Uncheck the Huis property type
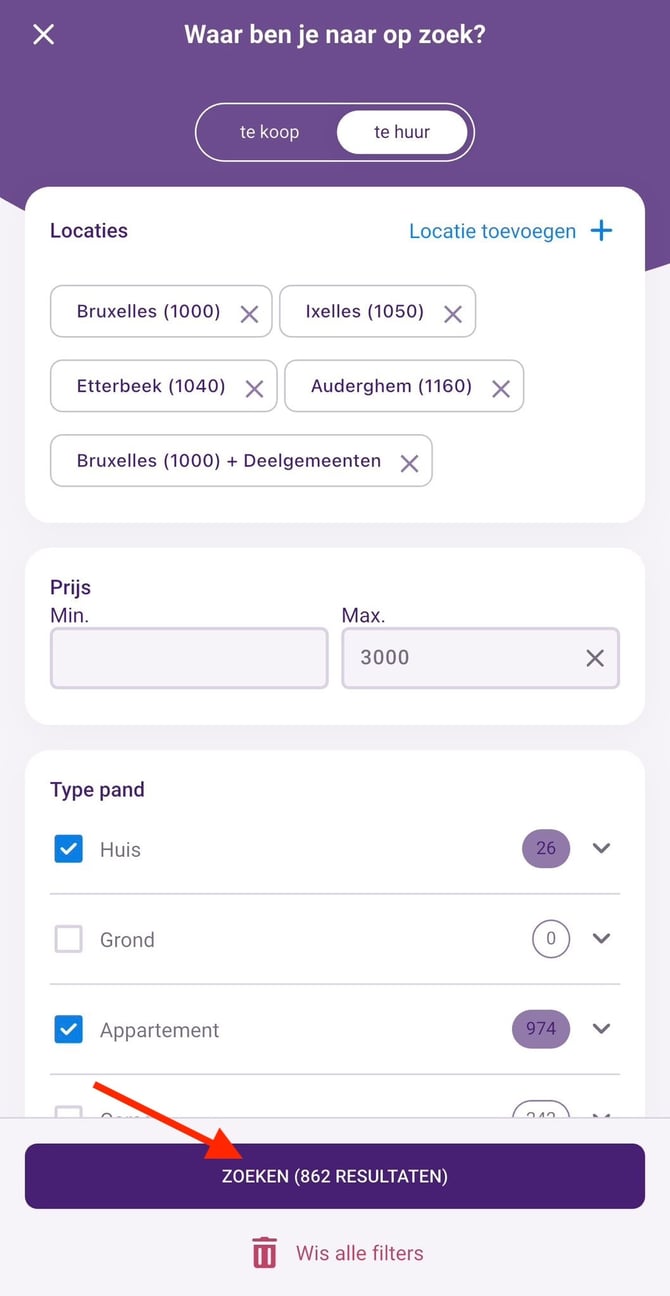670x1296 pixels. pos(68,848)
